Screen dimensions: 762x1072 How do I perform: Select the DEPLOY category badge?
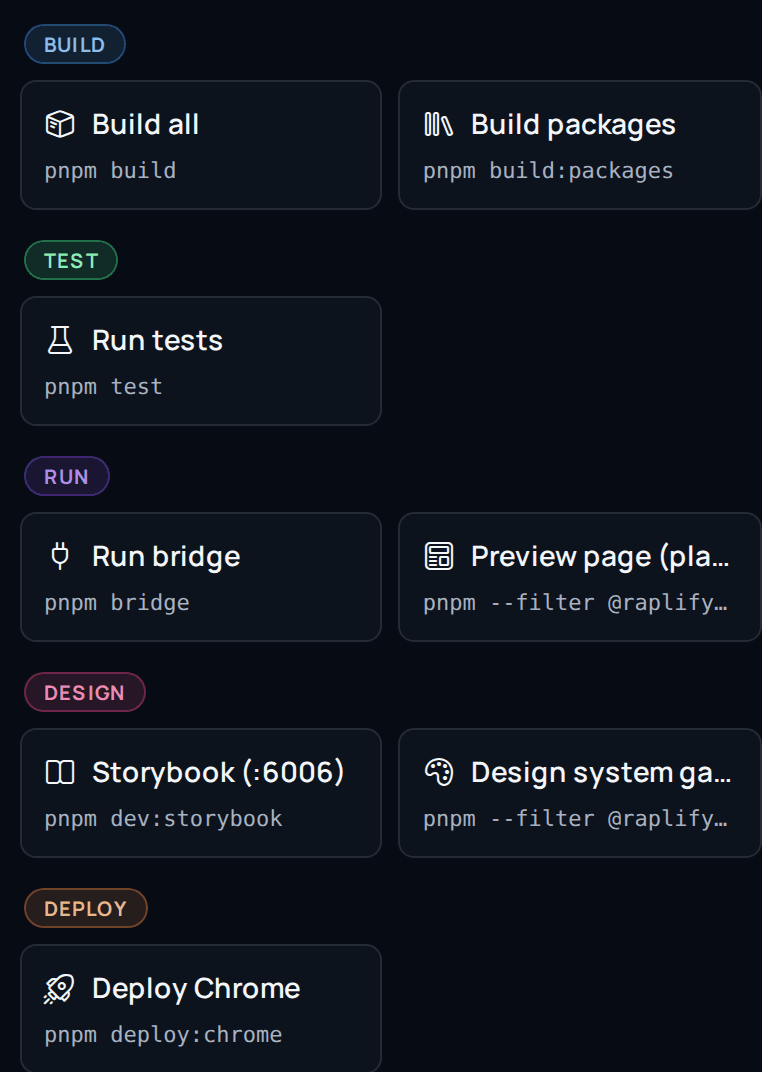tap(85, 909)
